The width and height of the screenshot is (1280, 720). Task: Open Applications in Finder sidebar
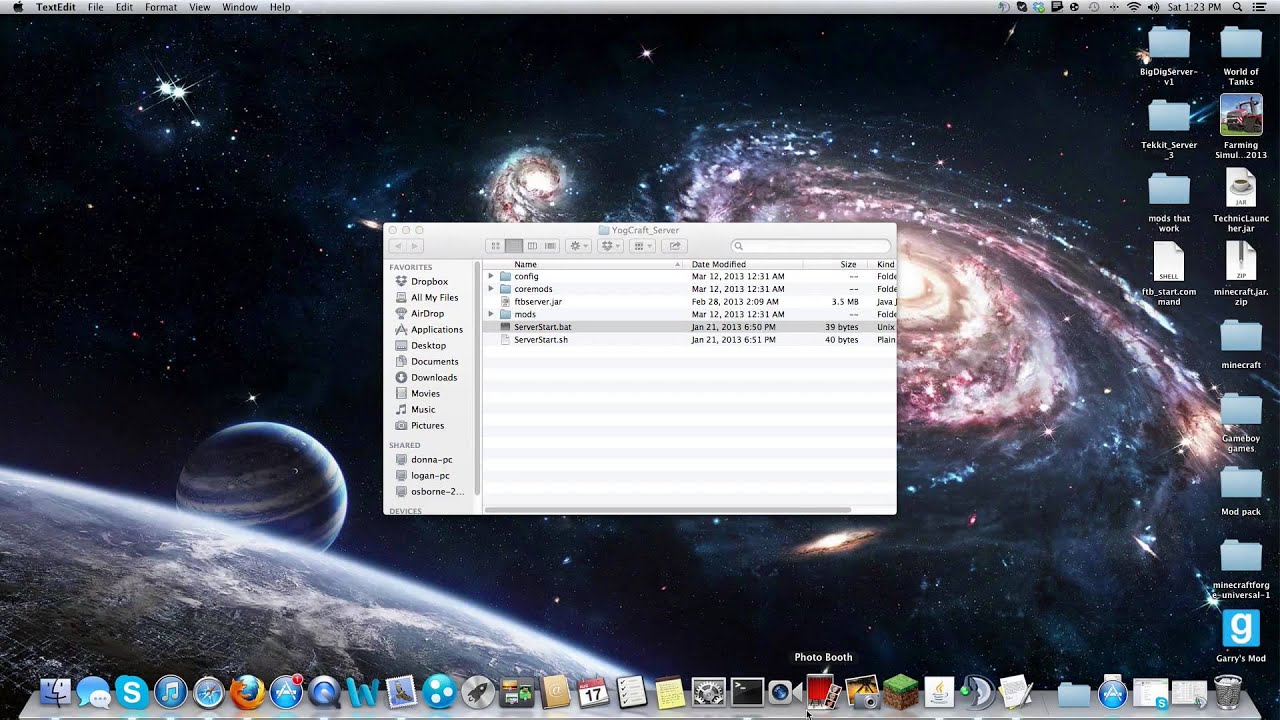437,330
